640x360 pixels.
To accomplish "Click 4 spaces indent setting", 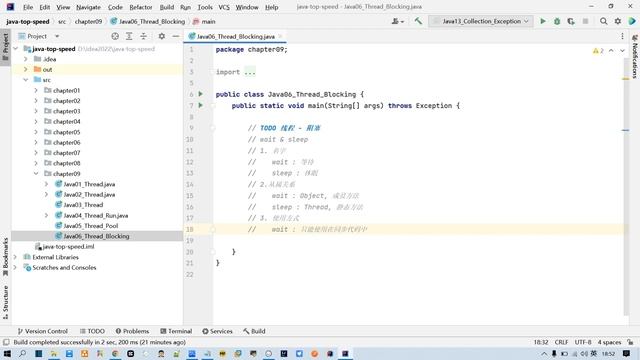I will coord(609,342).
